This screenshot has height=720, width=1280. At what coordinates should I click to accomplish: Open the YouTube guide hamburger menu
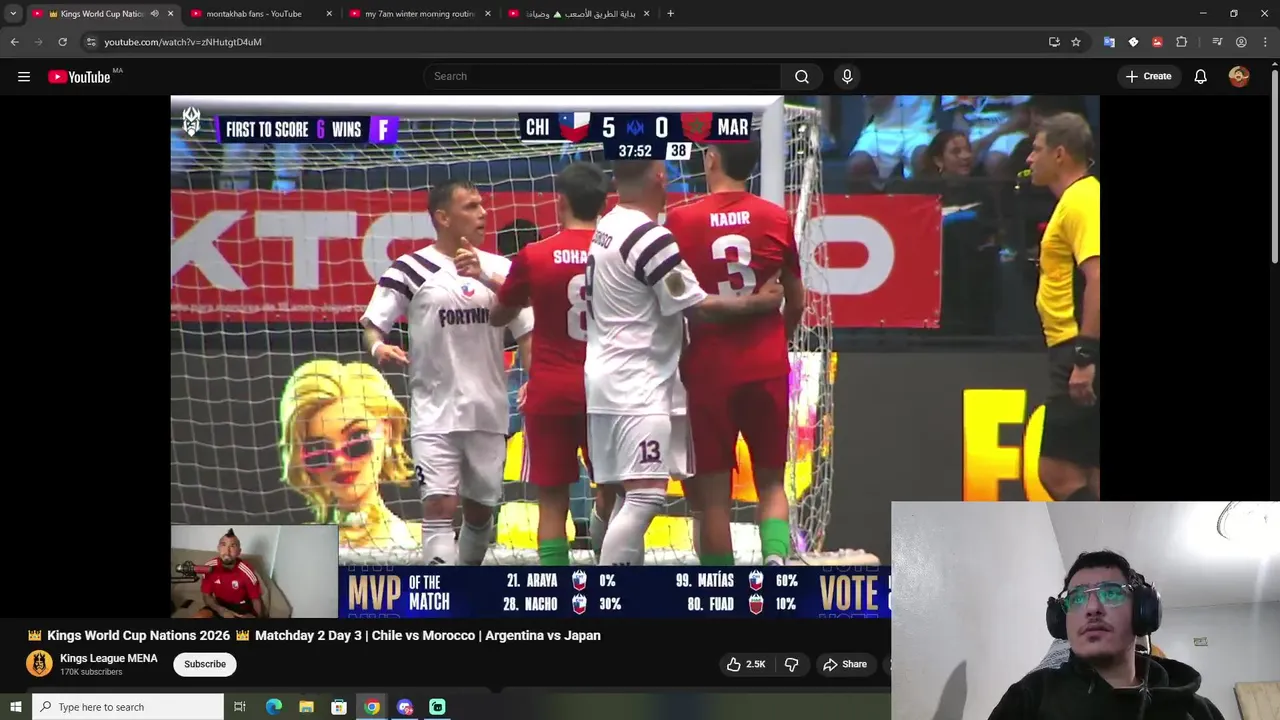[24, 76]
